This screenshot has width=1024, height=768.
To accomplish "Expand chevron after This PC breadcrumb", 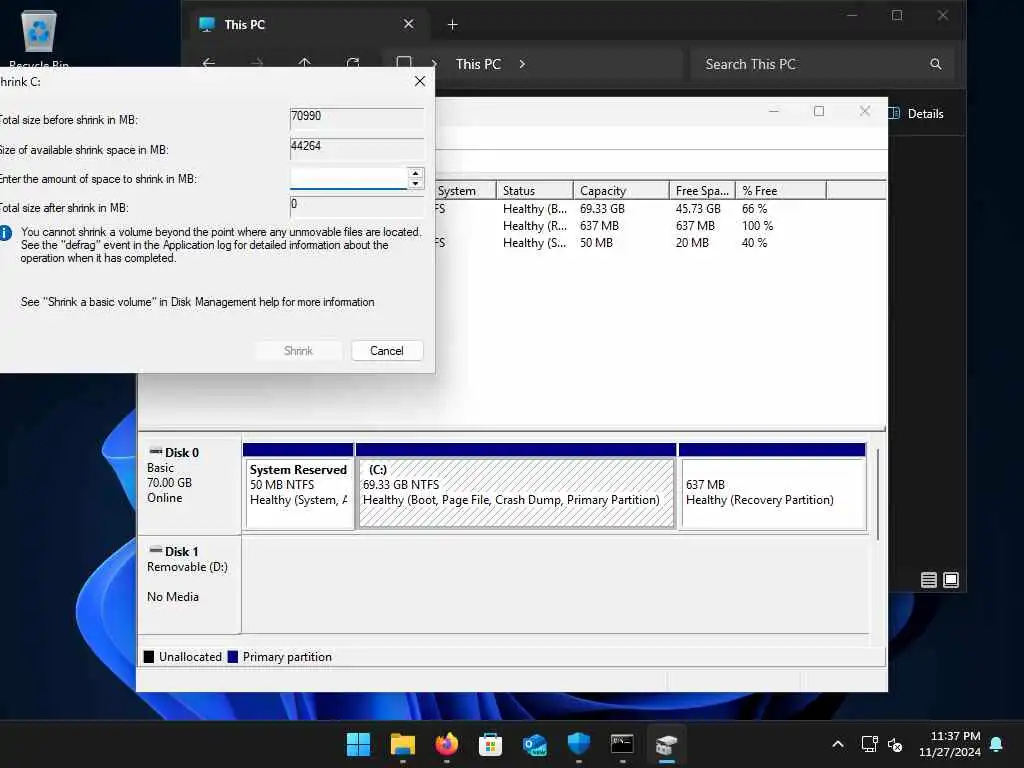I will click(x=522, y=64).
